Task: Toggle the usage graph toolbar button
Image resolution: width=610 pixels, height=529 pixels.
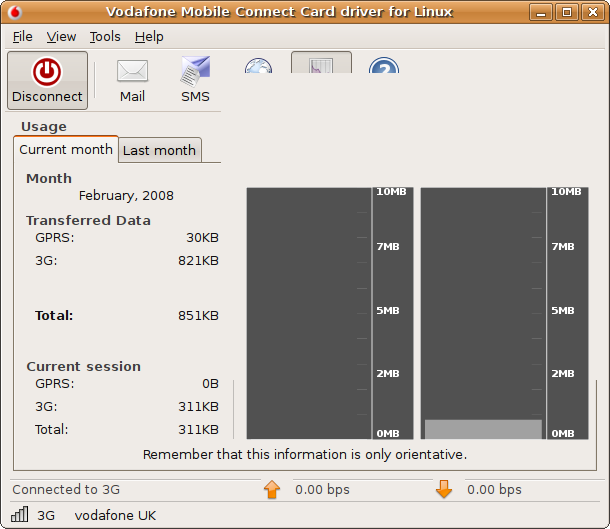Action: (321, 63)
